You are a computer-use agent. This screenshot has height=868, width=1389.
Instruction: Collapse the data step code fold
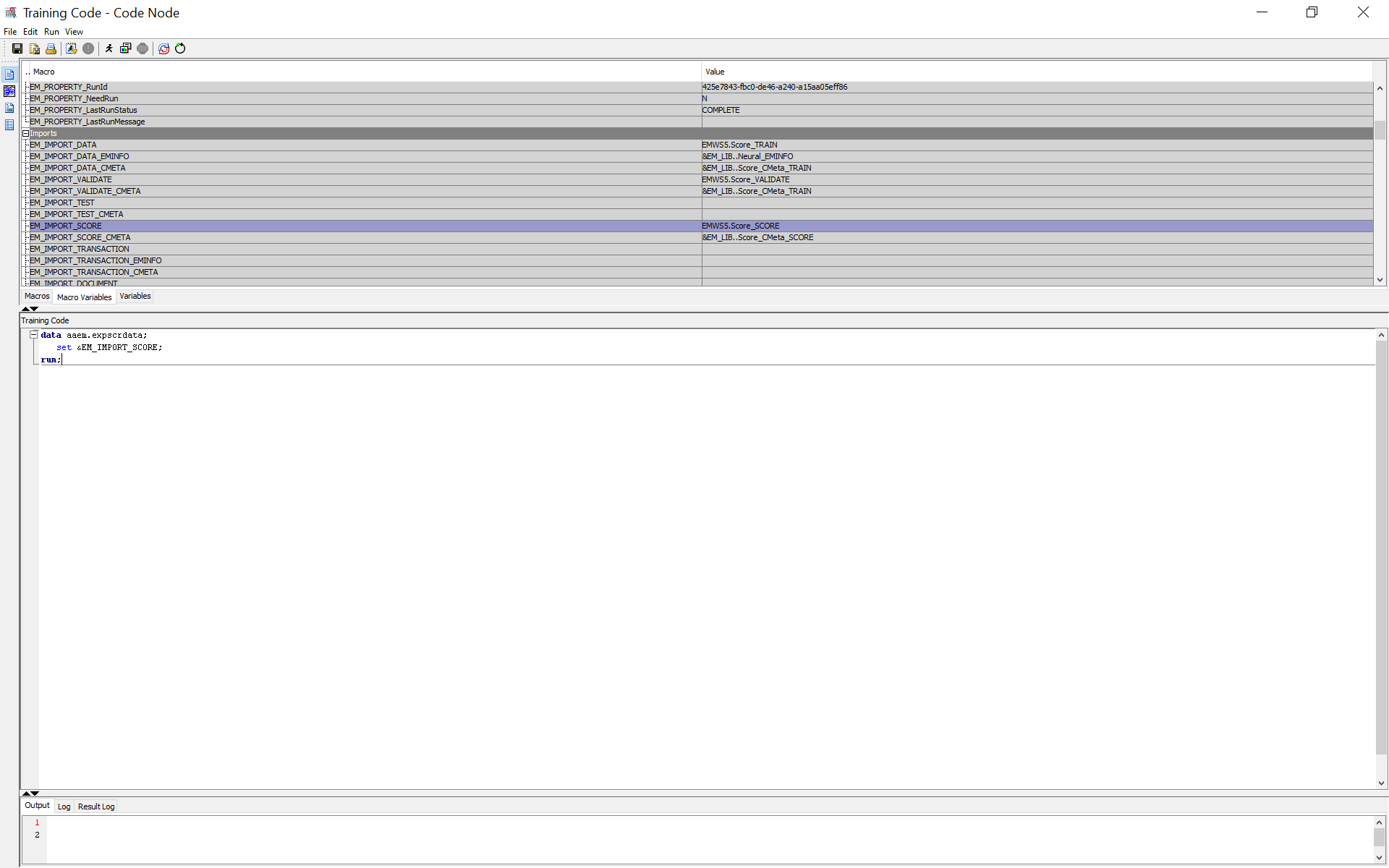pyautogui.click(x=33, y=335)
